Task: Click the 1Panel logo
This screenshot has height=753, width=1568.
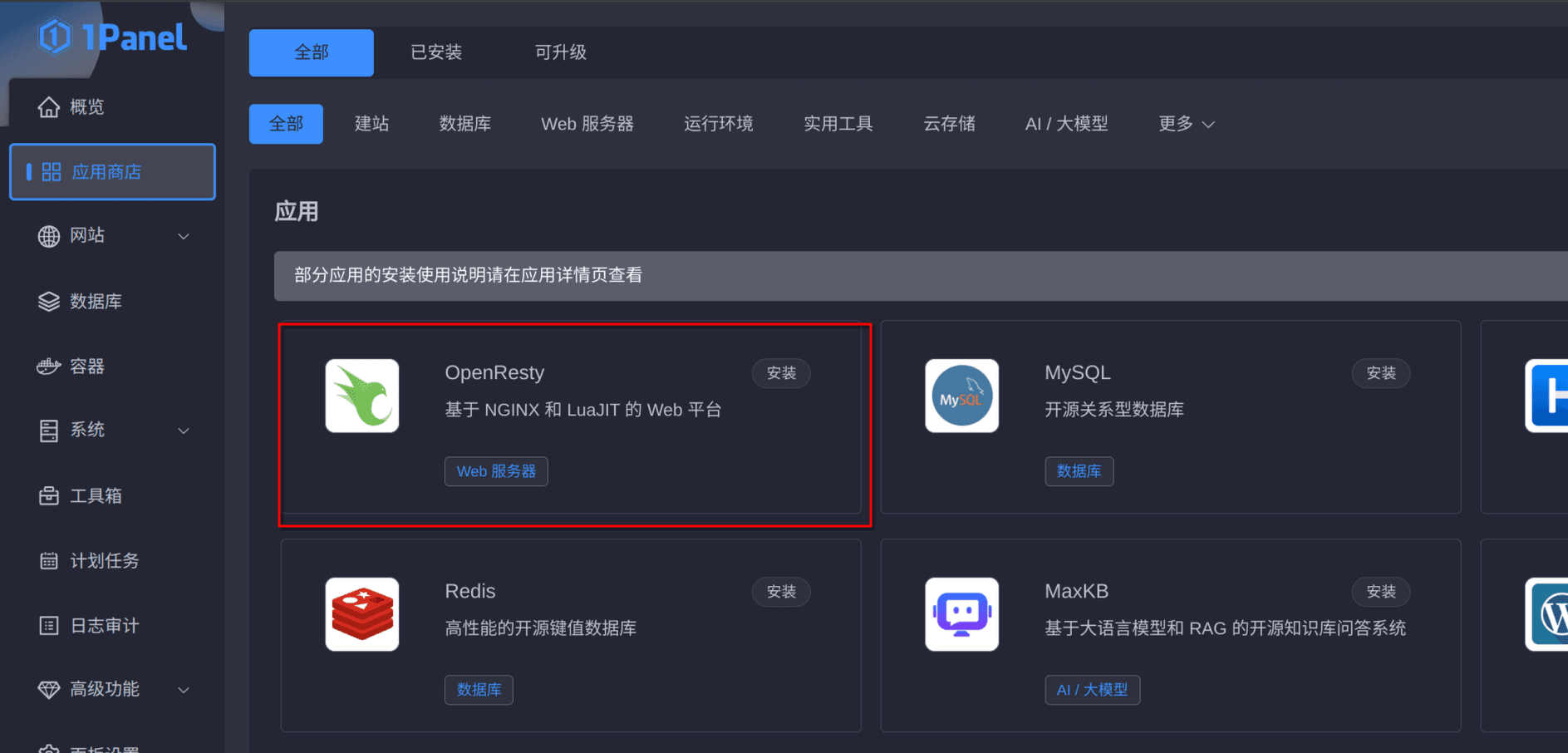Action: [x=112, y=37]
